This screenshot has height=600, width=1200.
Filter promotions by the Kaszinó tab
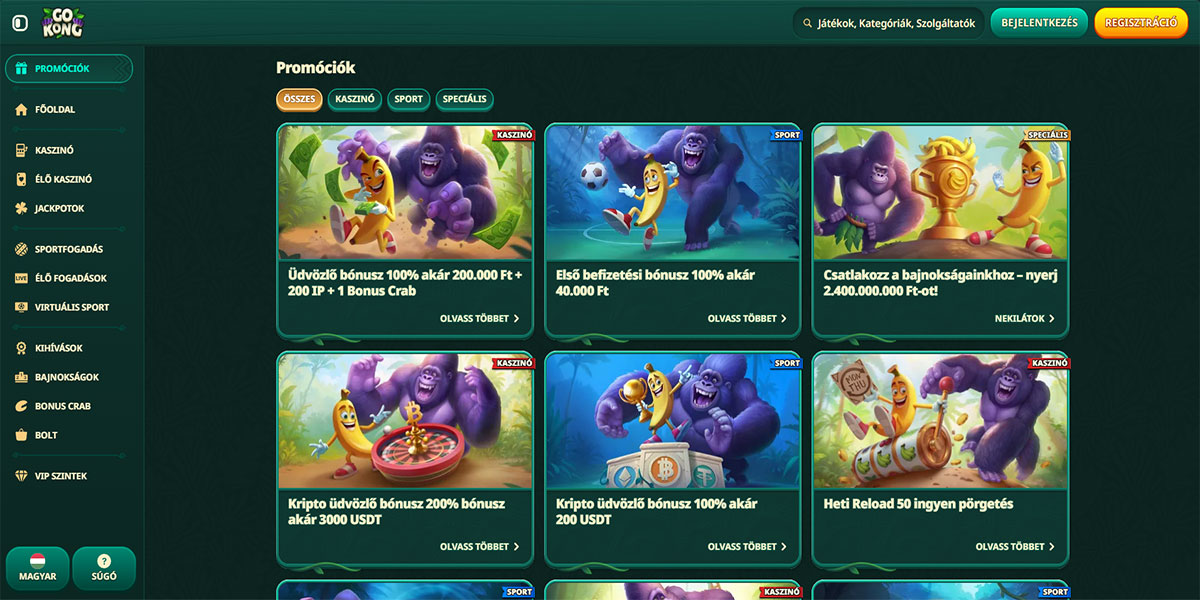[355, 99]
